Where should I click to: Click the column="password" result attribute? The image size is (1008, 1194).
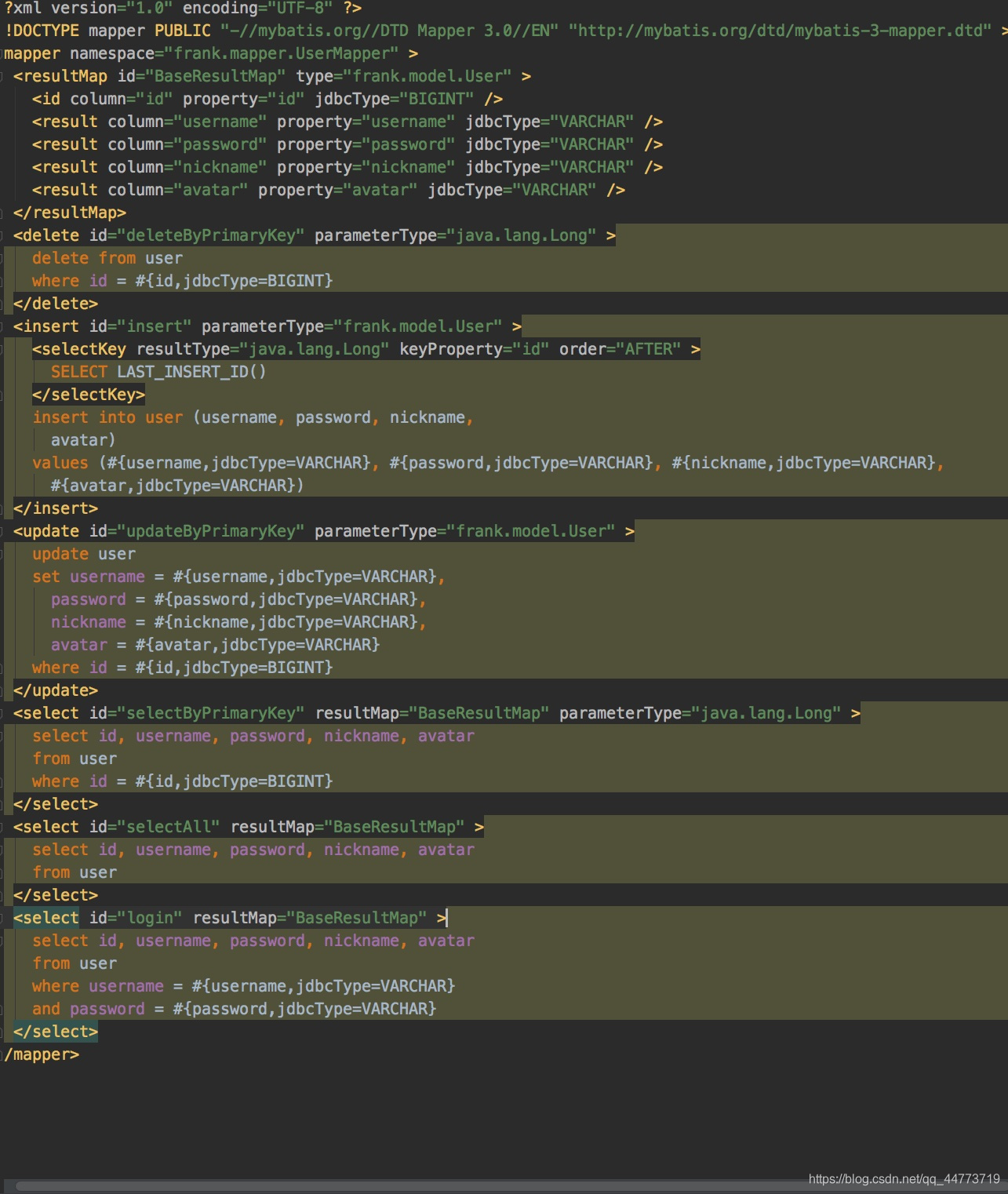pyautogui.click(x=187, y=144)
